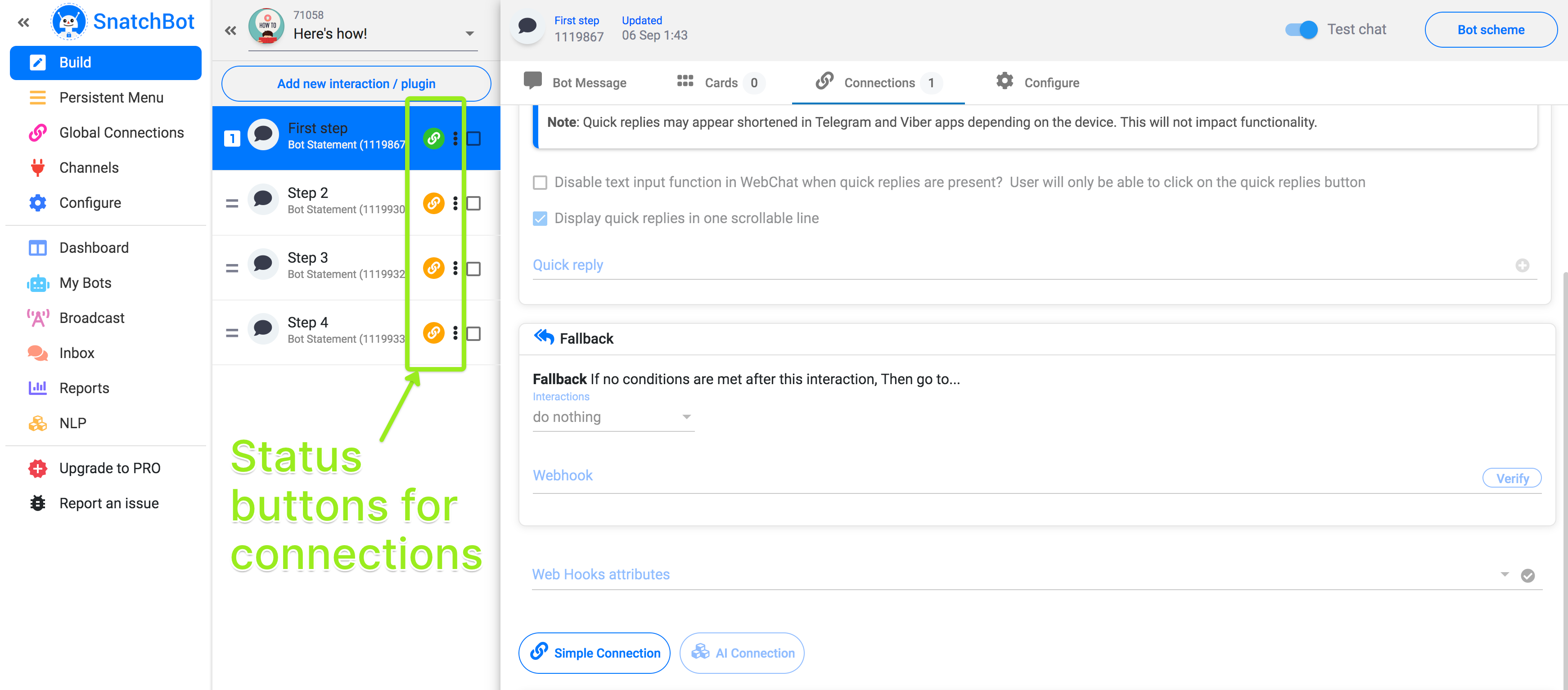Open three-dot menu for Step 3
Viewport: 1568px width, 690px height.
(x=455, y=268)
